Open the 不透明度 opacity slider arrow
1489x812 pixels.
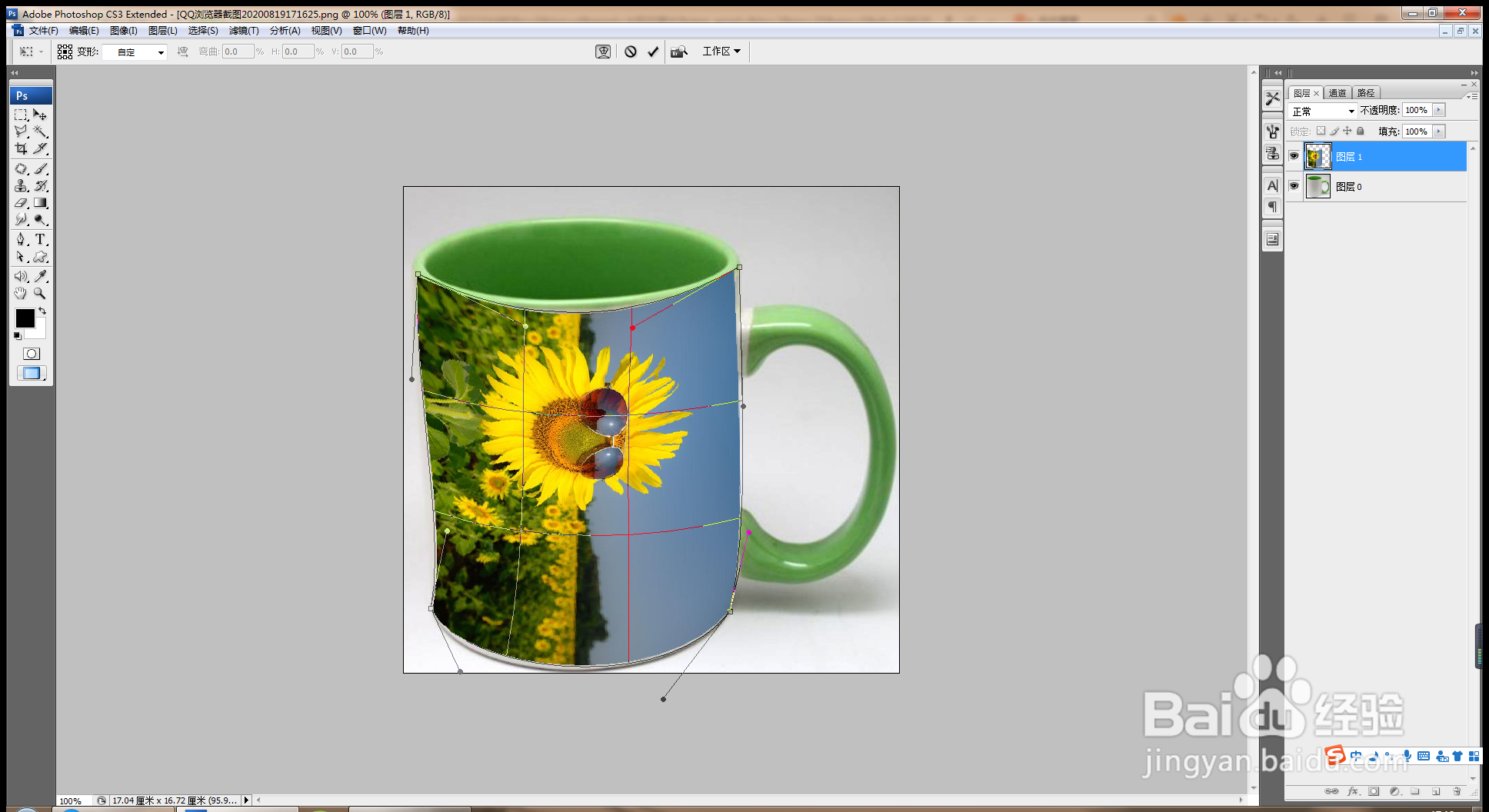click(x=1439, y=110)
